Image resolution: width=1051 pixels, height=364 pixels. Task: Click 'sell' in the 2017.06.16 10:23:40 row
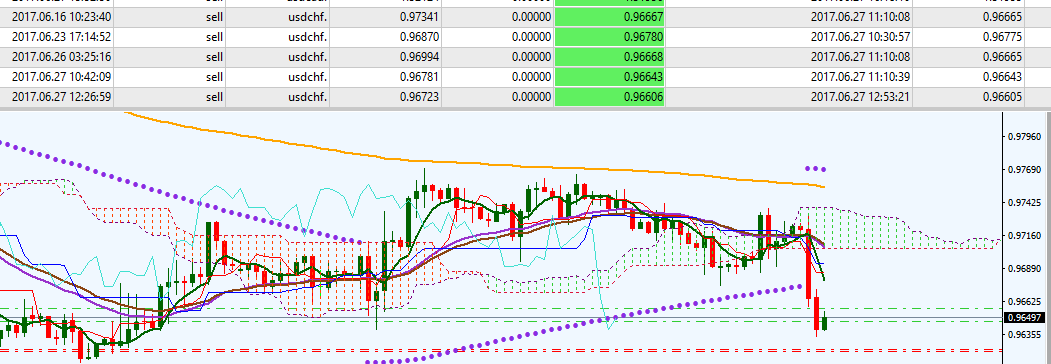point(214,16)
